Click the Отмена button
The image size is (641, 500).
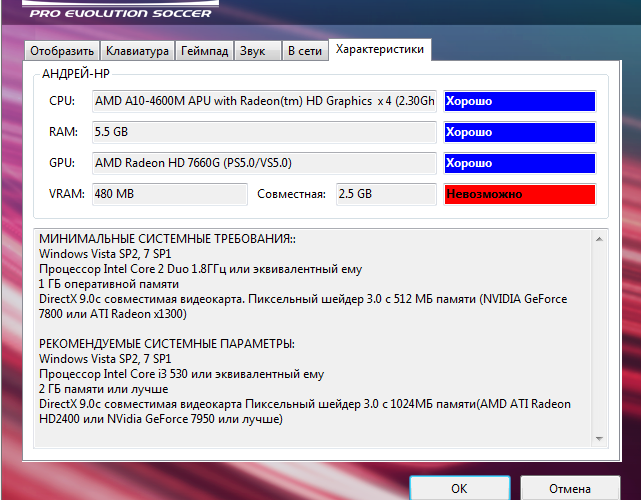pyautogui.click(x=570, y=488)
